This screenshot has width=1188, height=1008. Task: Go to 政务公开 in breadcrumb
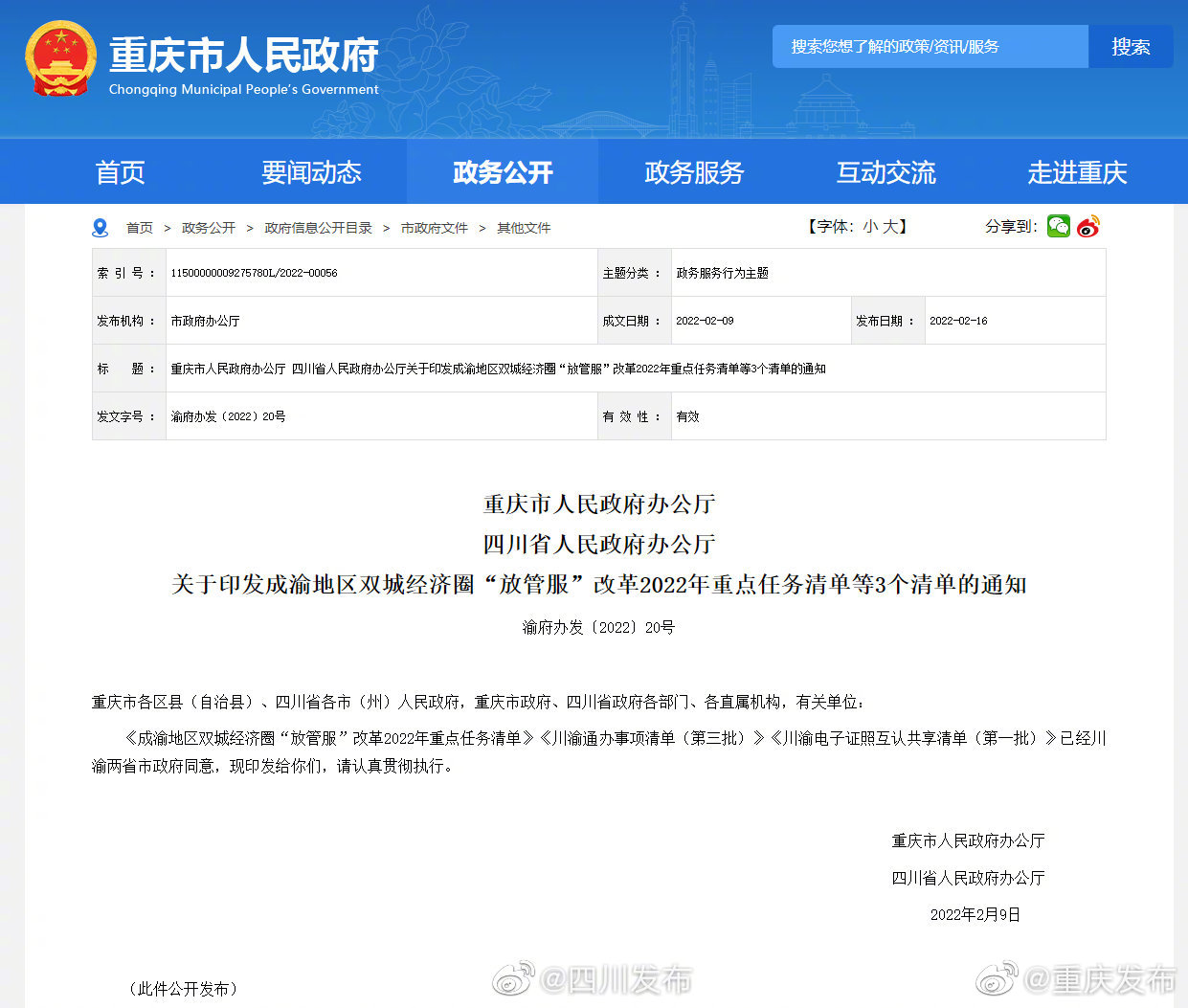coord(209,228)
